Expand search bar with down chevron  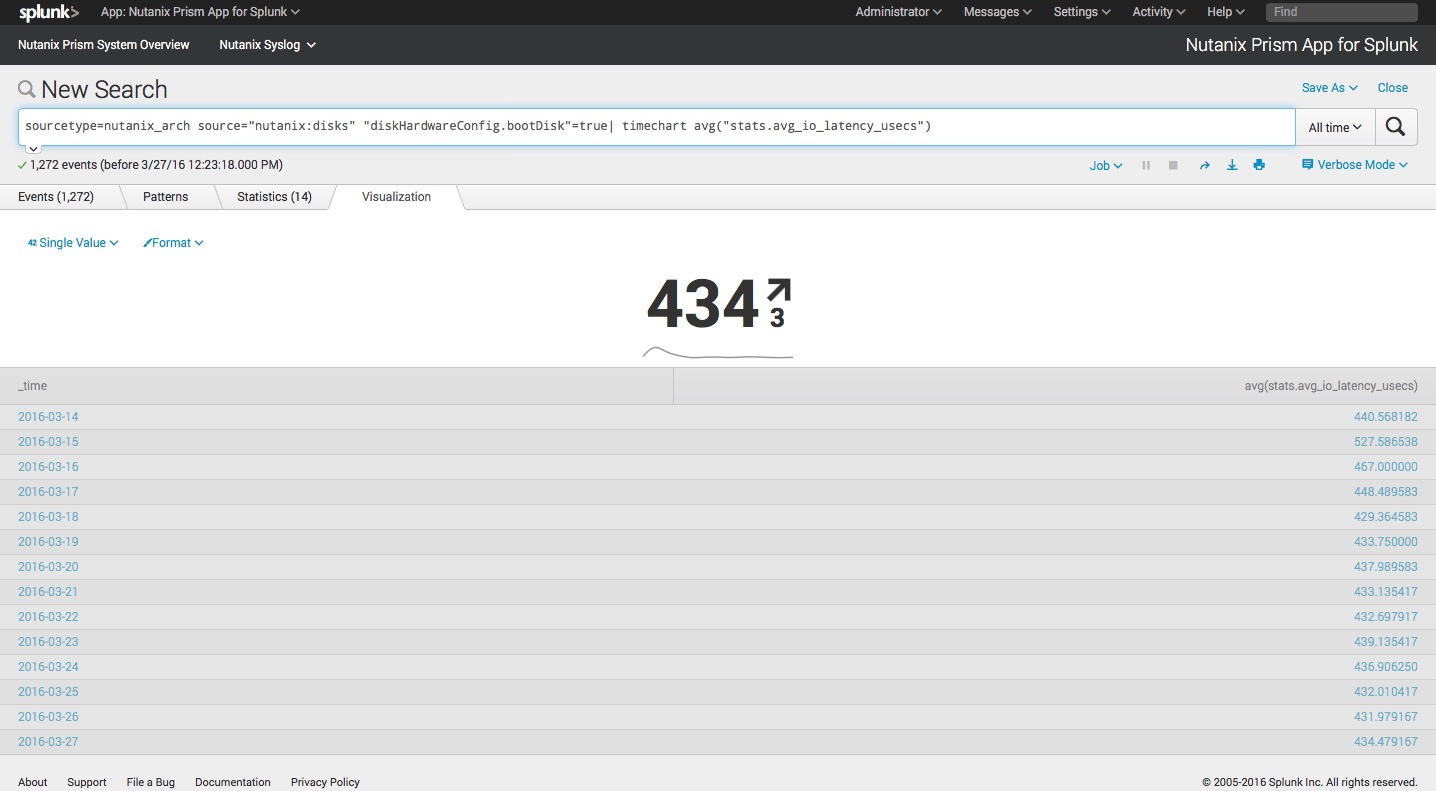(x=33, y=148)
